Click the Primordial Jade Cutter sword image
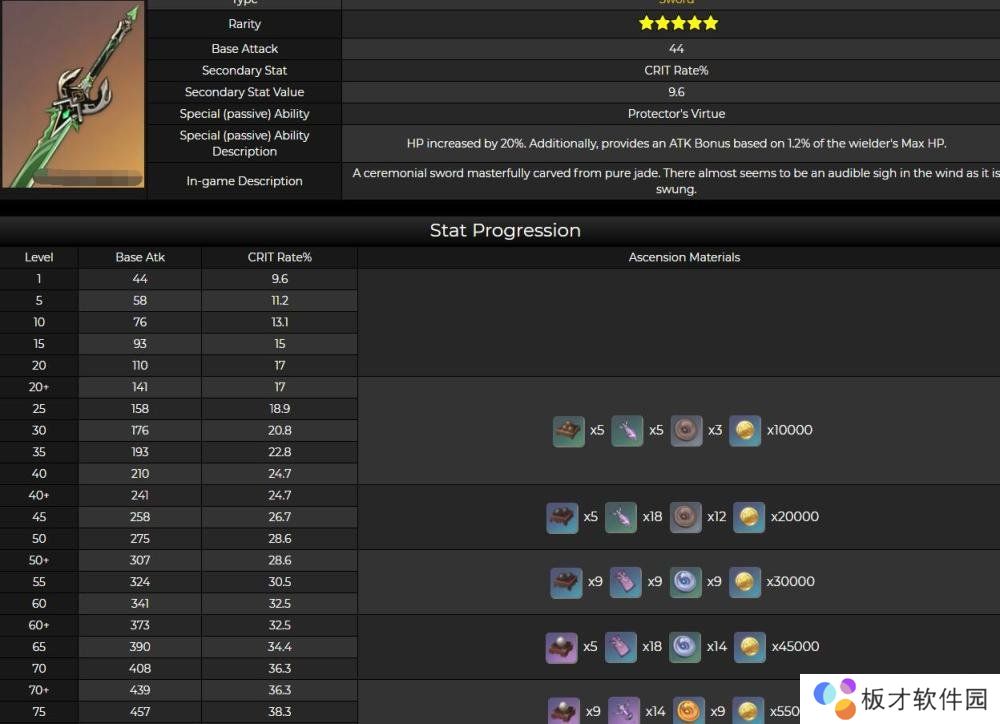Screen dimensions: 1000x724 pyautogui.click(x=73, y=95)
